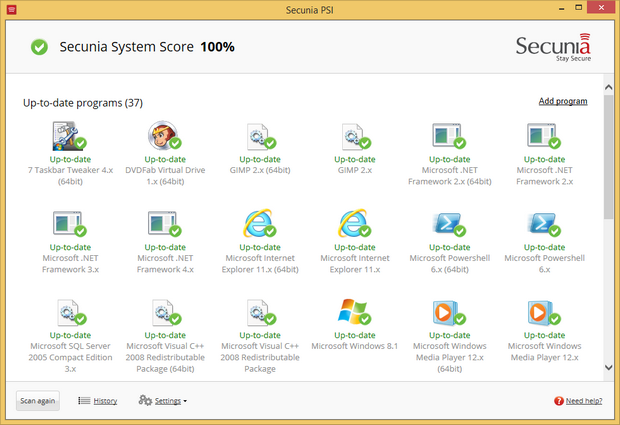Click the scrollbar up arrow
The width and height of the screenshot is (620, 425).
pos(609,87)
